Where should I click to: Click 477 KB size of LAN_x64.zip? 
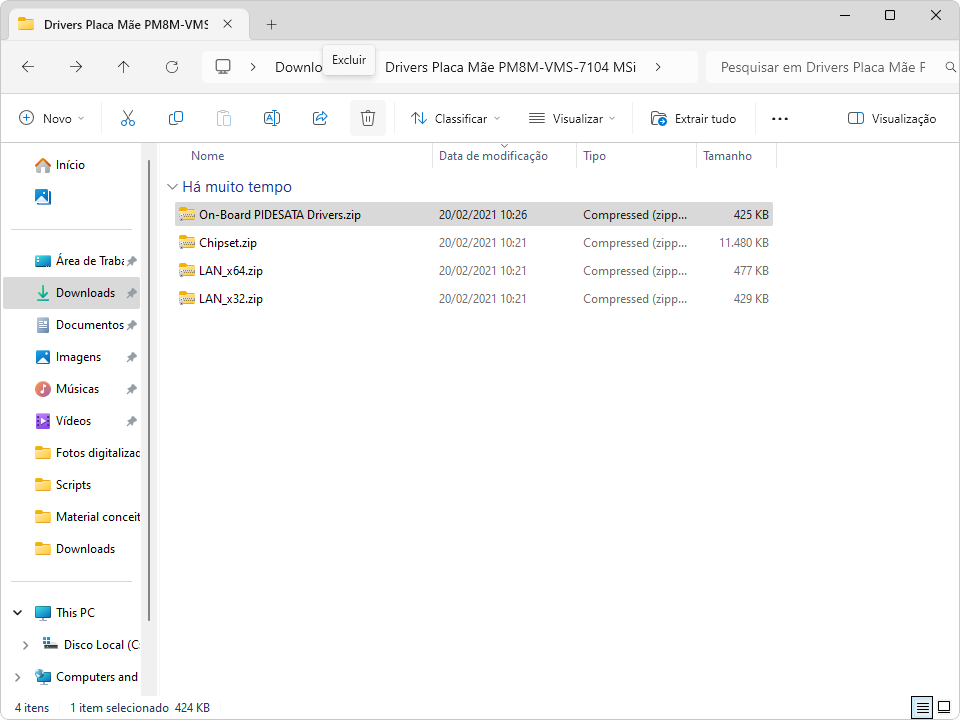[x=751, y=271]
